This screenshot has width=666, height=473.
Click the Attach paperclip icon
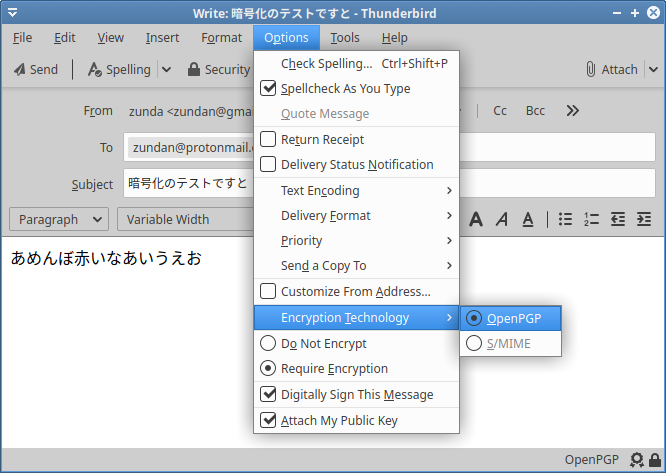click(590, 69)
